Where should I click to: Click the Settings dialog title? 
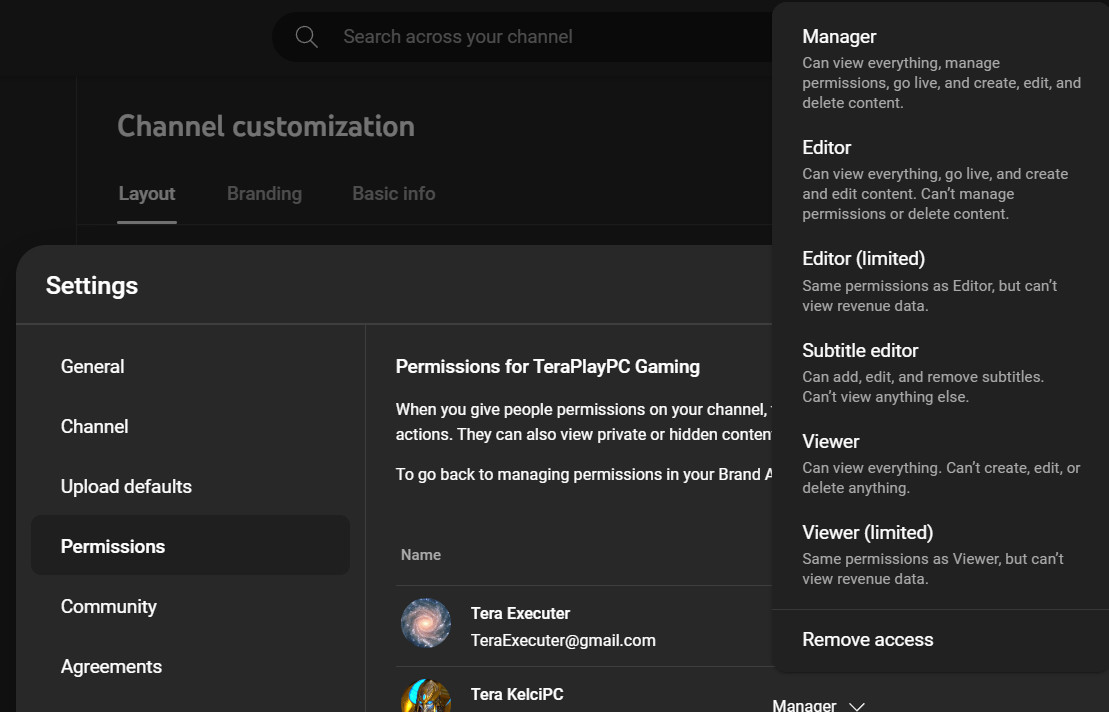92,286
